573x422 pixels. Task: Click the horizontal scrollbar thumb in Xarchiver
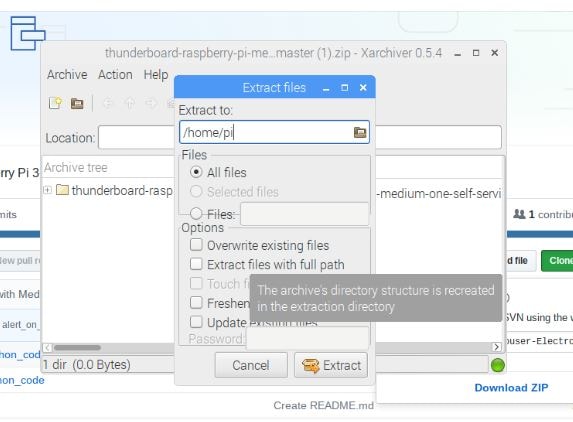[x=77, y=347]
